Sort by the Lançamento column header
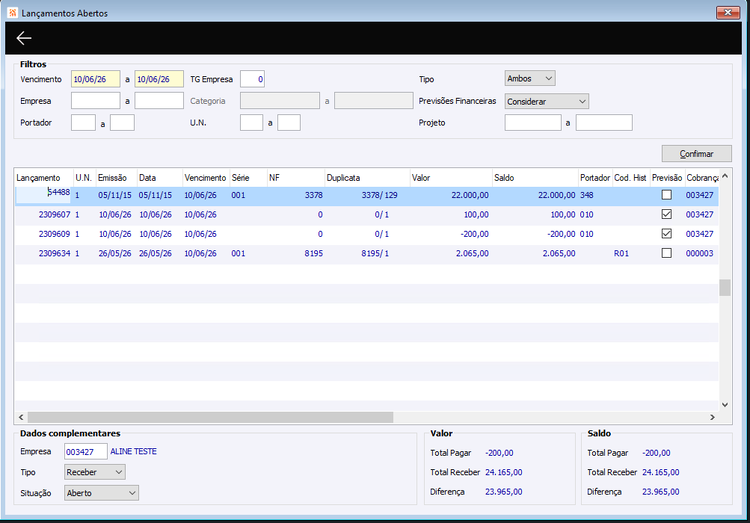Screen dimensions: 750x523 pyautogui.click(x=44, y=178)
